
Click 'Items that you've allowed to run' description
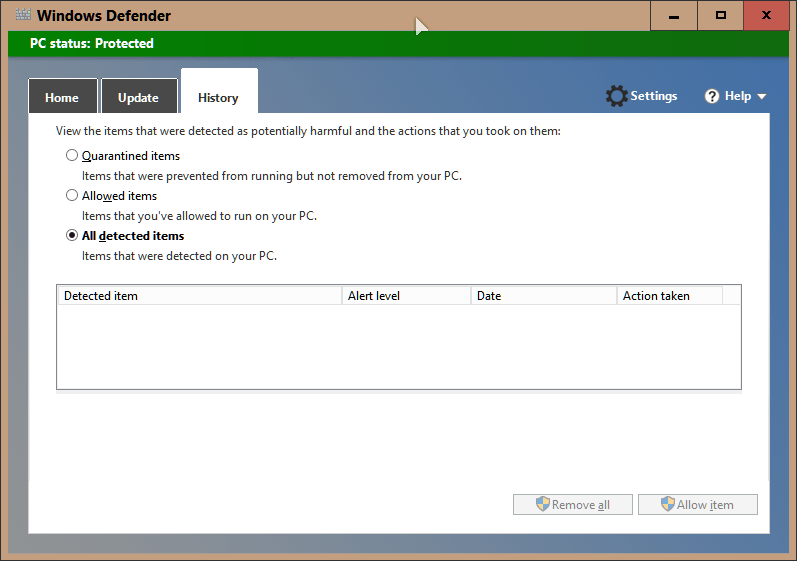(199, 216)
